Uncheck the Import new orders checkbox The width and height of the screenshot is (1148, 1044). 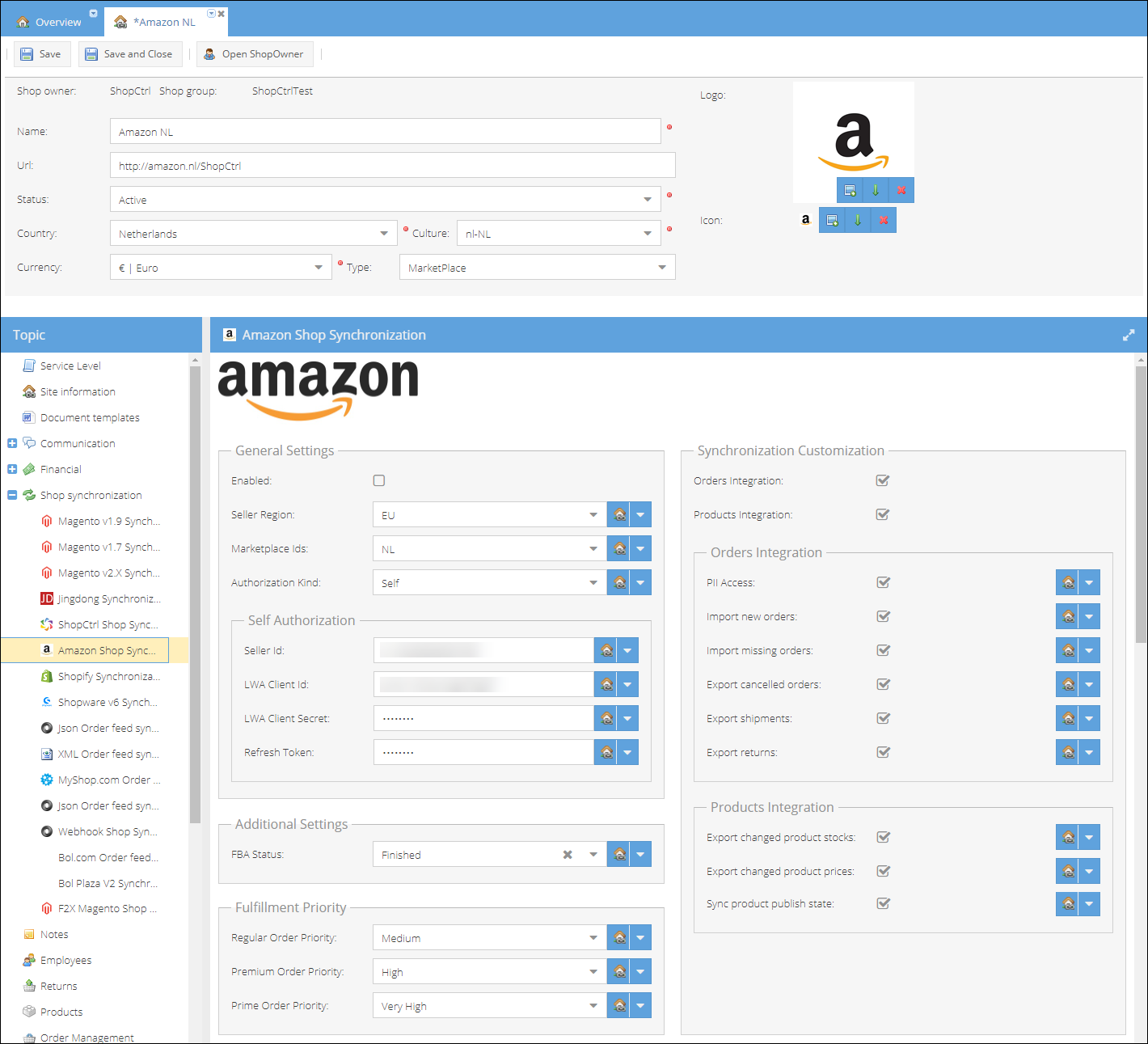click(x=884, y=616)
